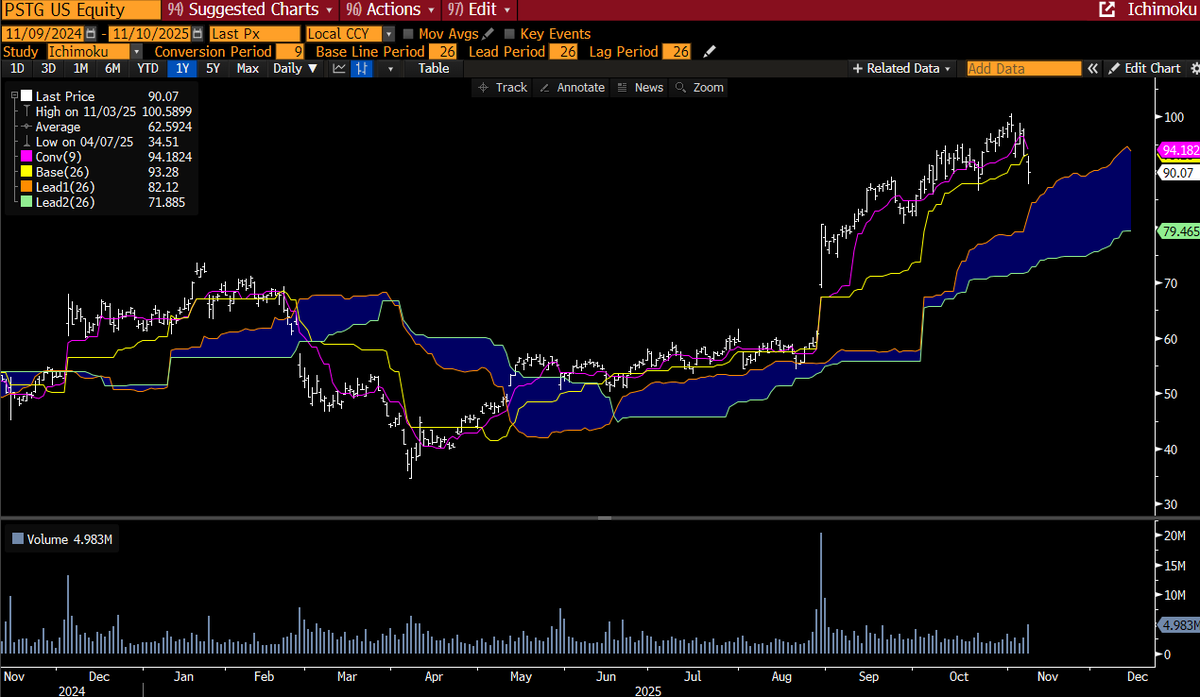
Task: Click the Edit Chart pencil button
Action: [x=1145, y=68]
